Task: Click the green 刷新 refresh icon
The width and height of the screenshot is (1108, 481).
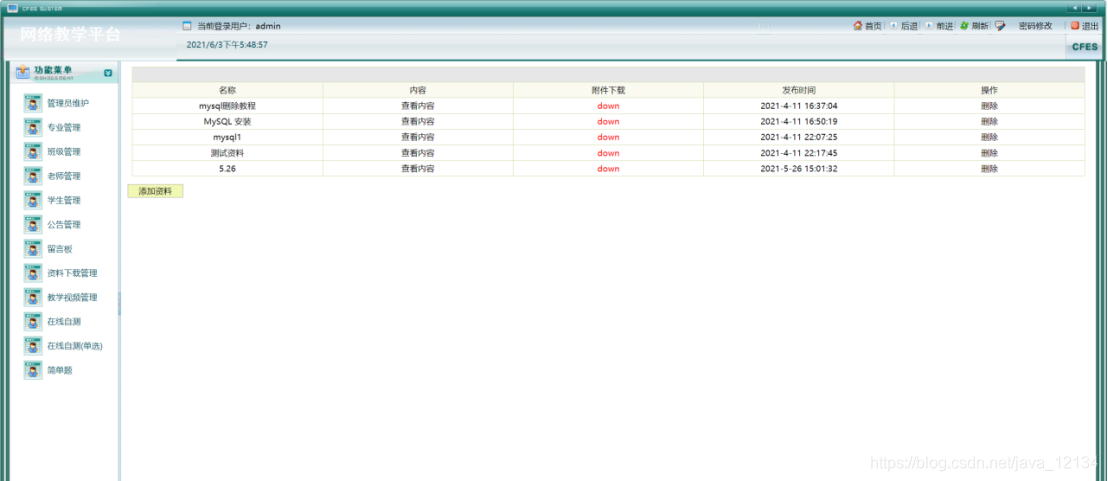Action: point(964,25)
